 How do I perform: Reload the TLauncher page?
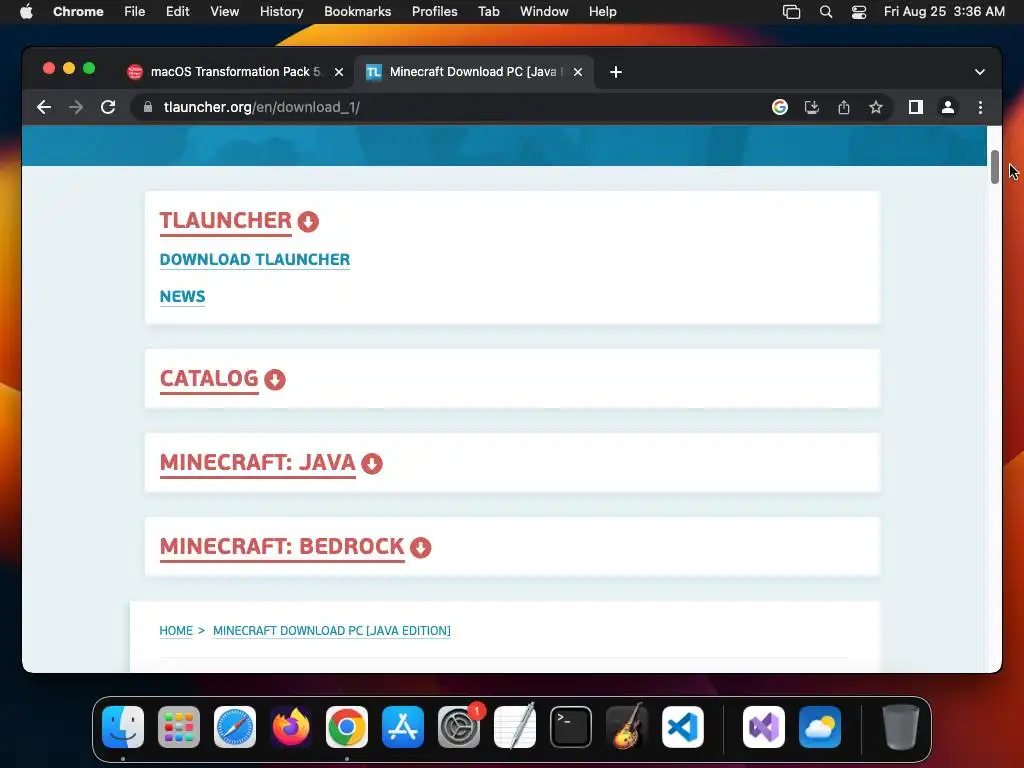(108, 107)
